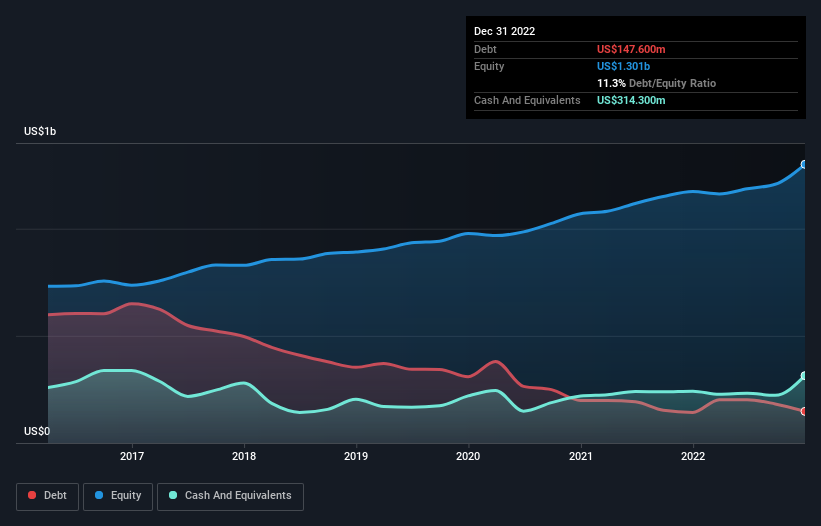This screenshot has width=821, height=526.
Task: Click the 2020 x-axis label
Action: click(468, 456)
